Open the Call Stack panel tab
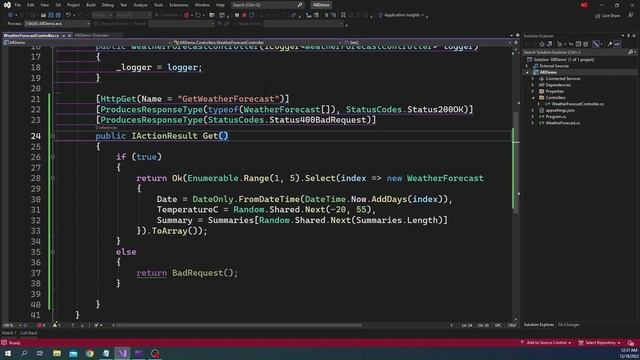640x360 pixels. click(29, 333)
